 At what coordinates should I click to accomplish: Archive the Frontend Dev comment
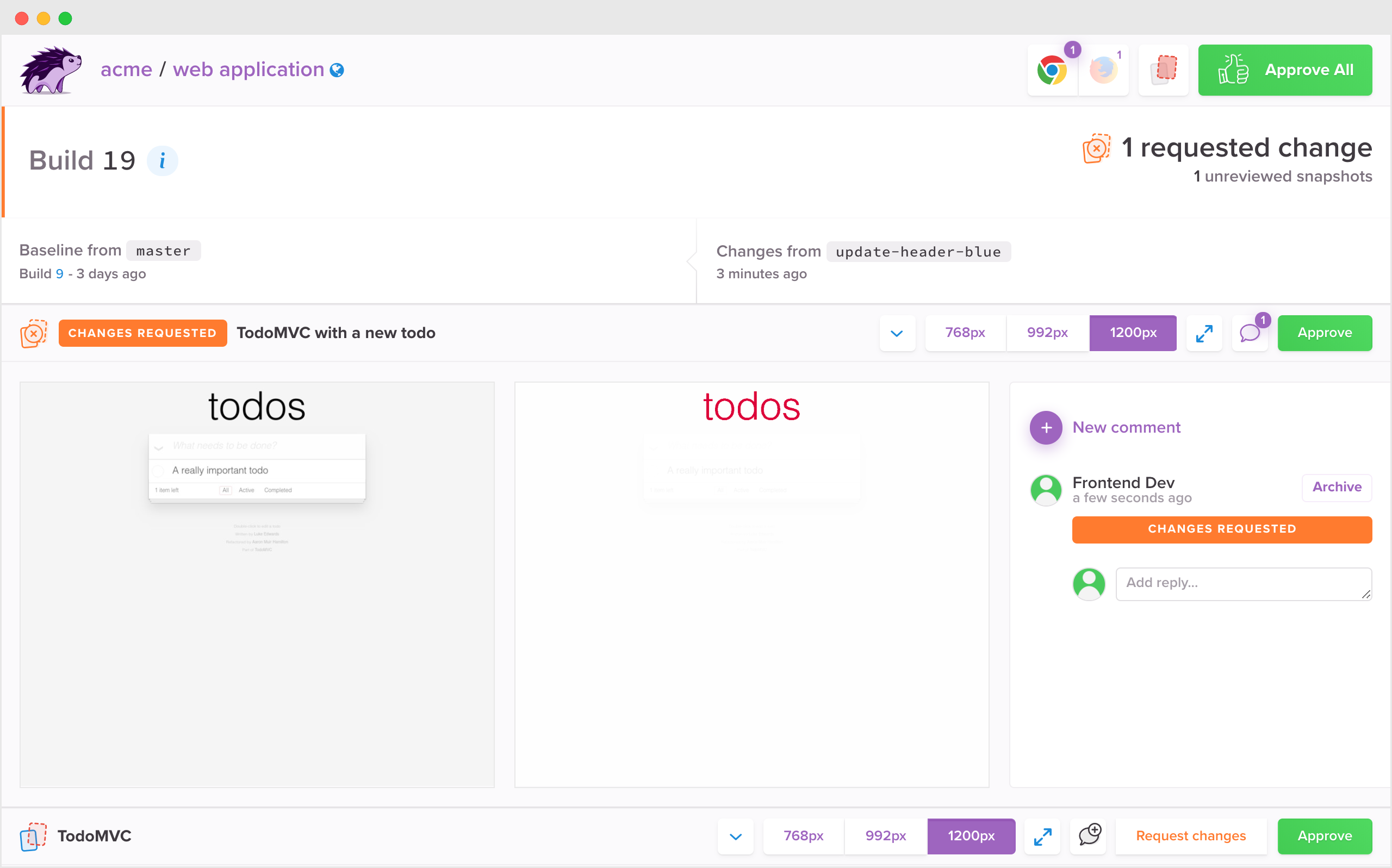click(x=1337, y=487)
